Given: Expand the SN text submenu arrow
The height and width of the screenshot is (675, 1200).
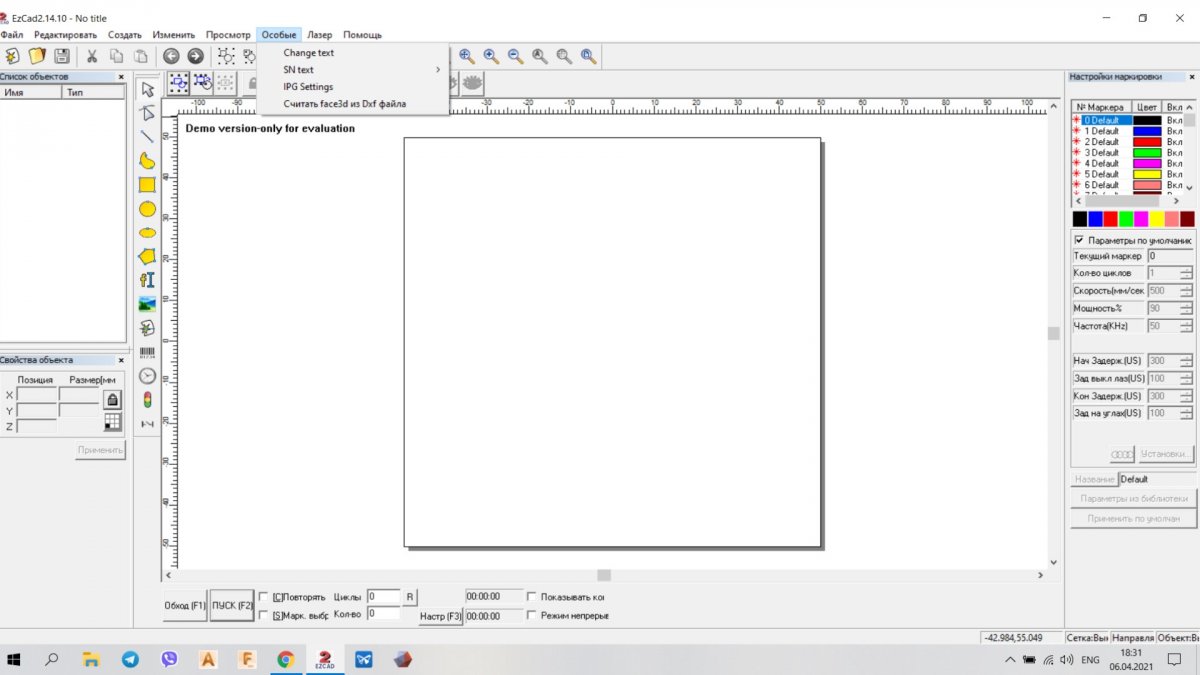Looking at the screenshot, I should pyautogui.click(x=437, y=70).
